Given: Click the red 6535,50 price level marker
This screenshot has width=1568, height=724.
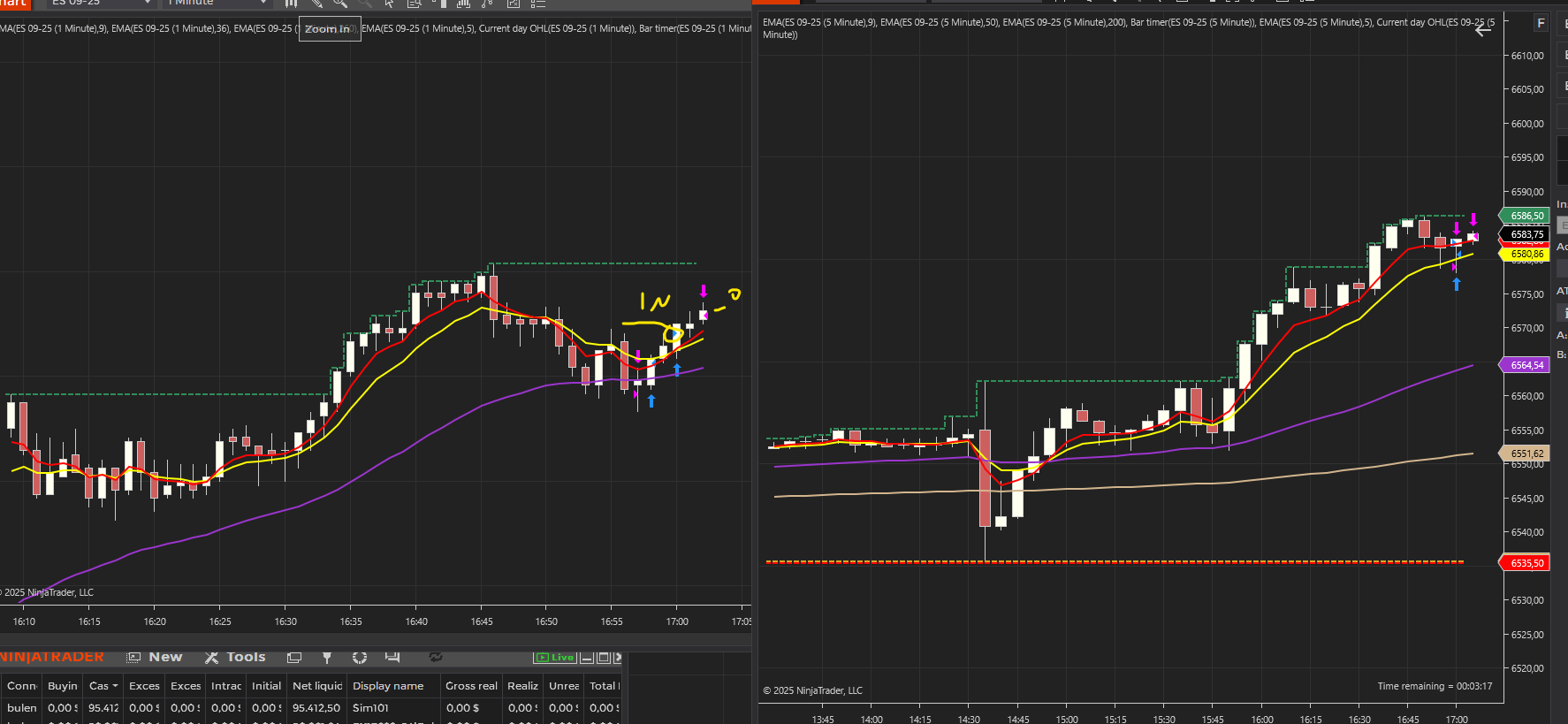Looking at the screenshot, I should [1526, 563].
